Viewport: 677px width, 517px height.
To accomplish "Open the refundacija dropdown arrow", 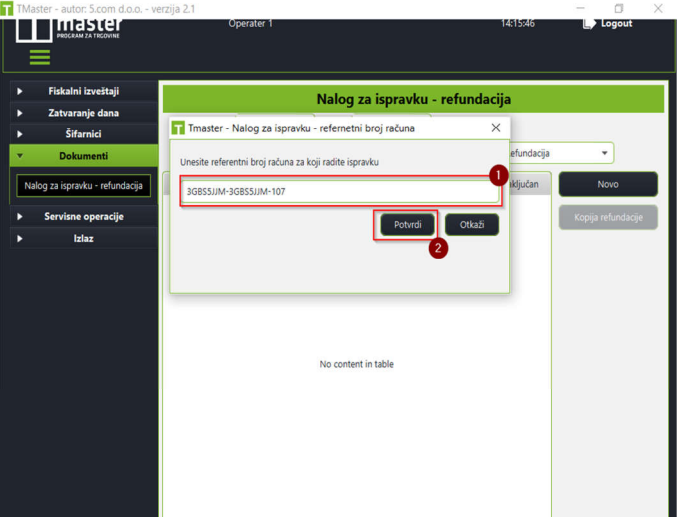I will (604, 153).
